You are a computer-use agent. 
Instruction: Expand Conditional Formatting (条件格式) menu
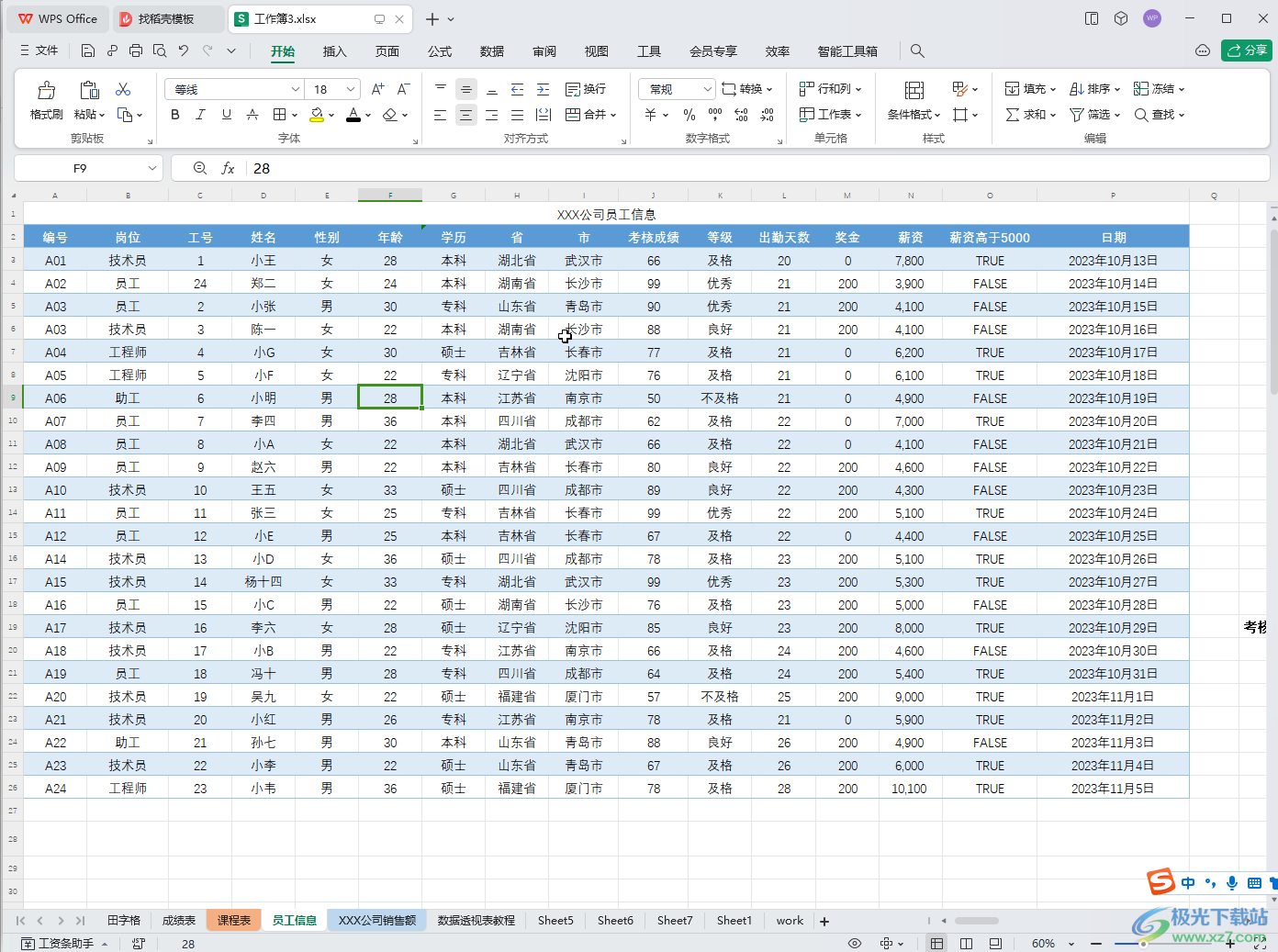(914, 115)
